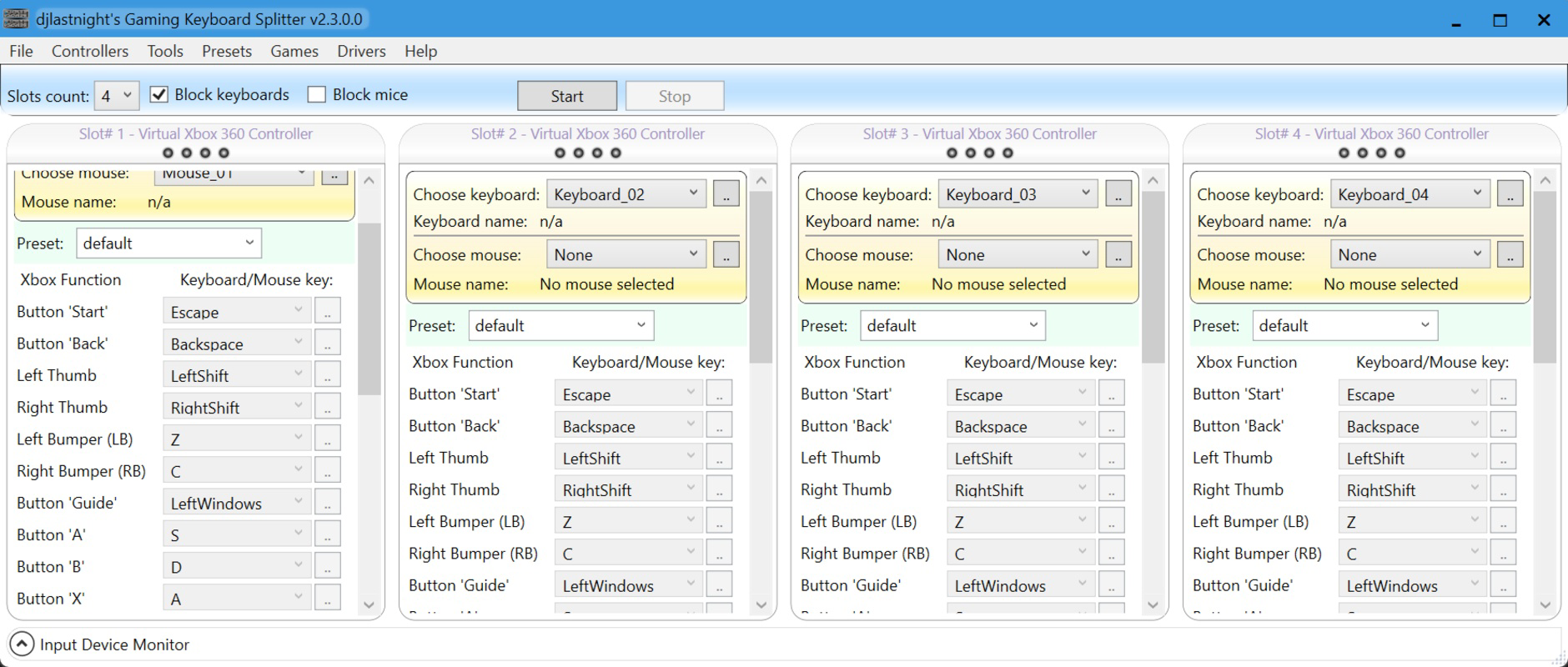Open Slot 3 Left Thumb key dropdown

(x=1021, y=458)
